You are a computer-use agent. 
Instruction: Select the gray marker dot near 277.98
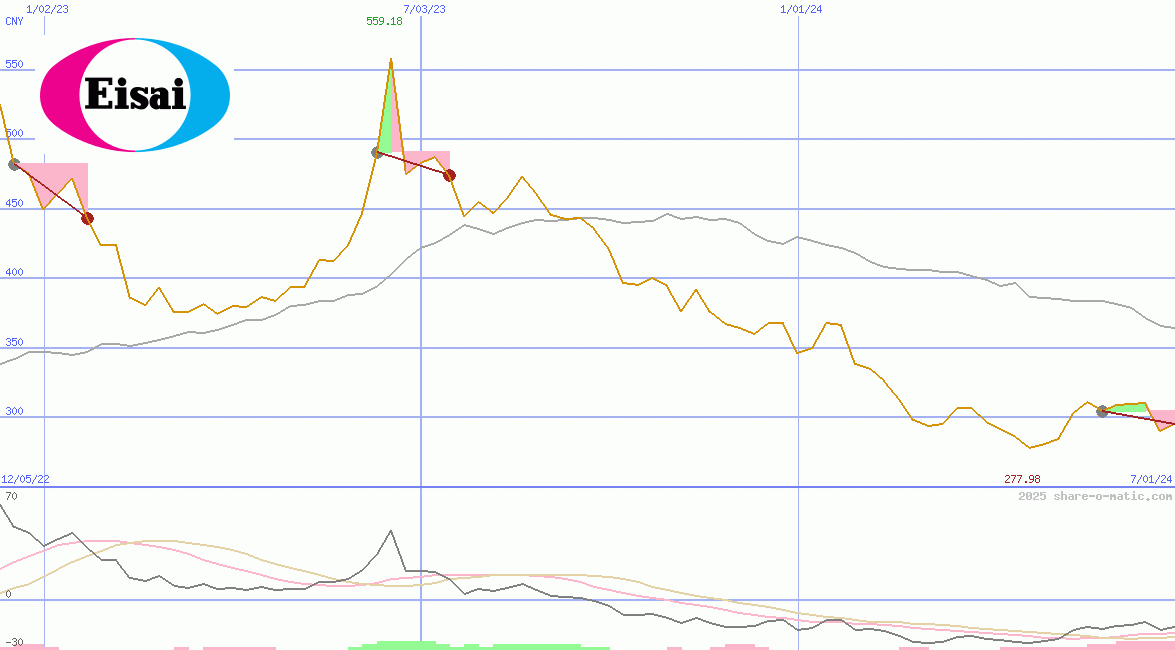coord(1100,410)
